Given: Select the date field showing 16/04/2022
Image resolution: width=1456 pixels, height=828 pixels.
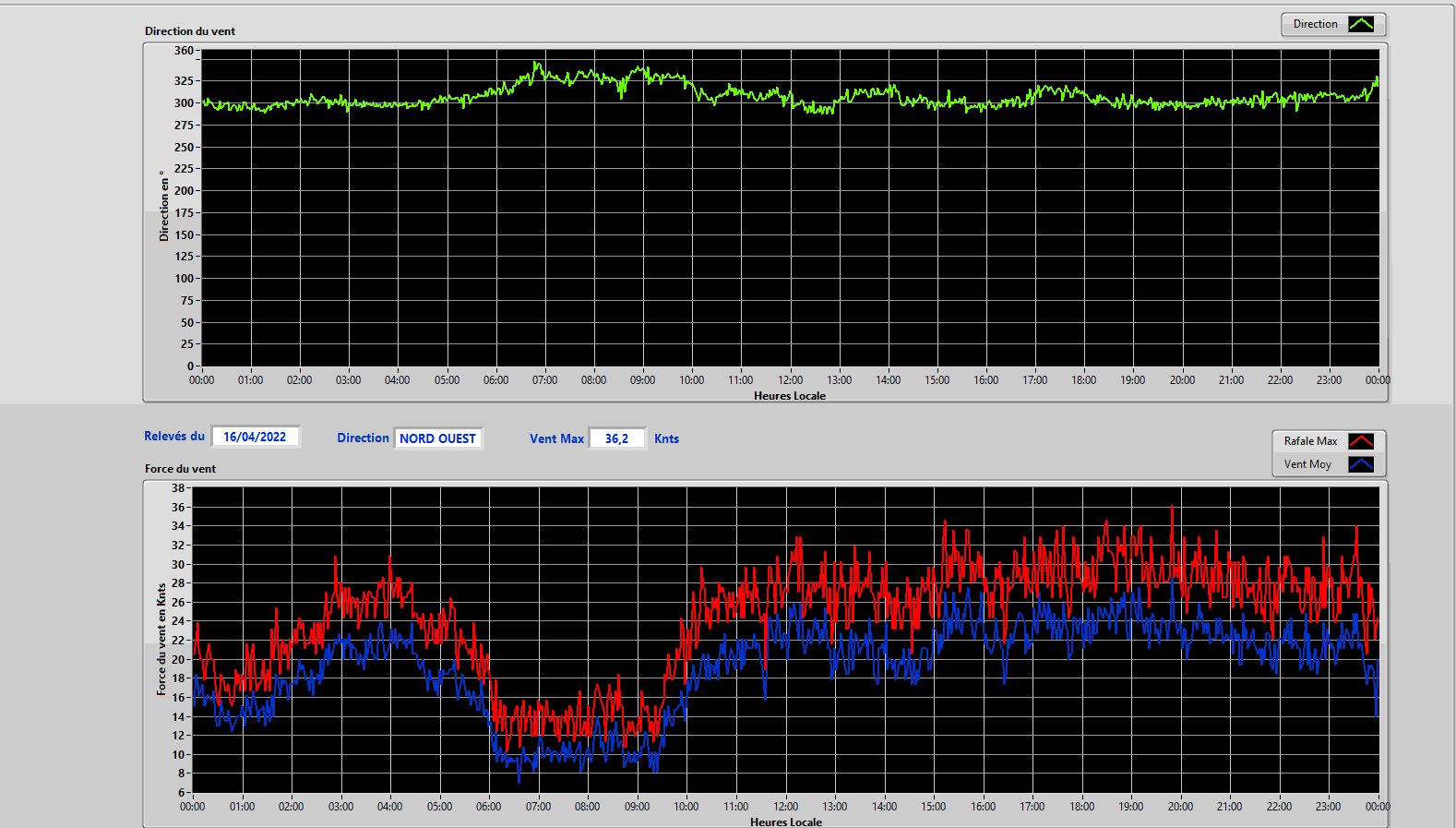Looking at the screenshot, I should tap(255, 437).
